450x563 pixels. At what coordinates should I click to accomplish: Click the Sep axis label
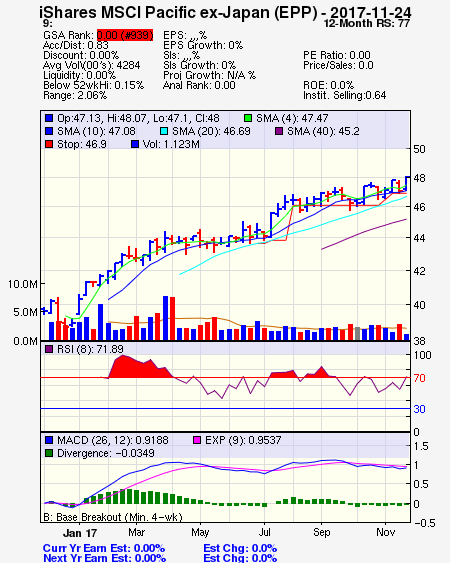click(321, 532)
